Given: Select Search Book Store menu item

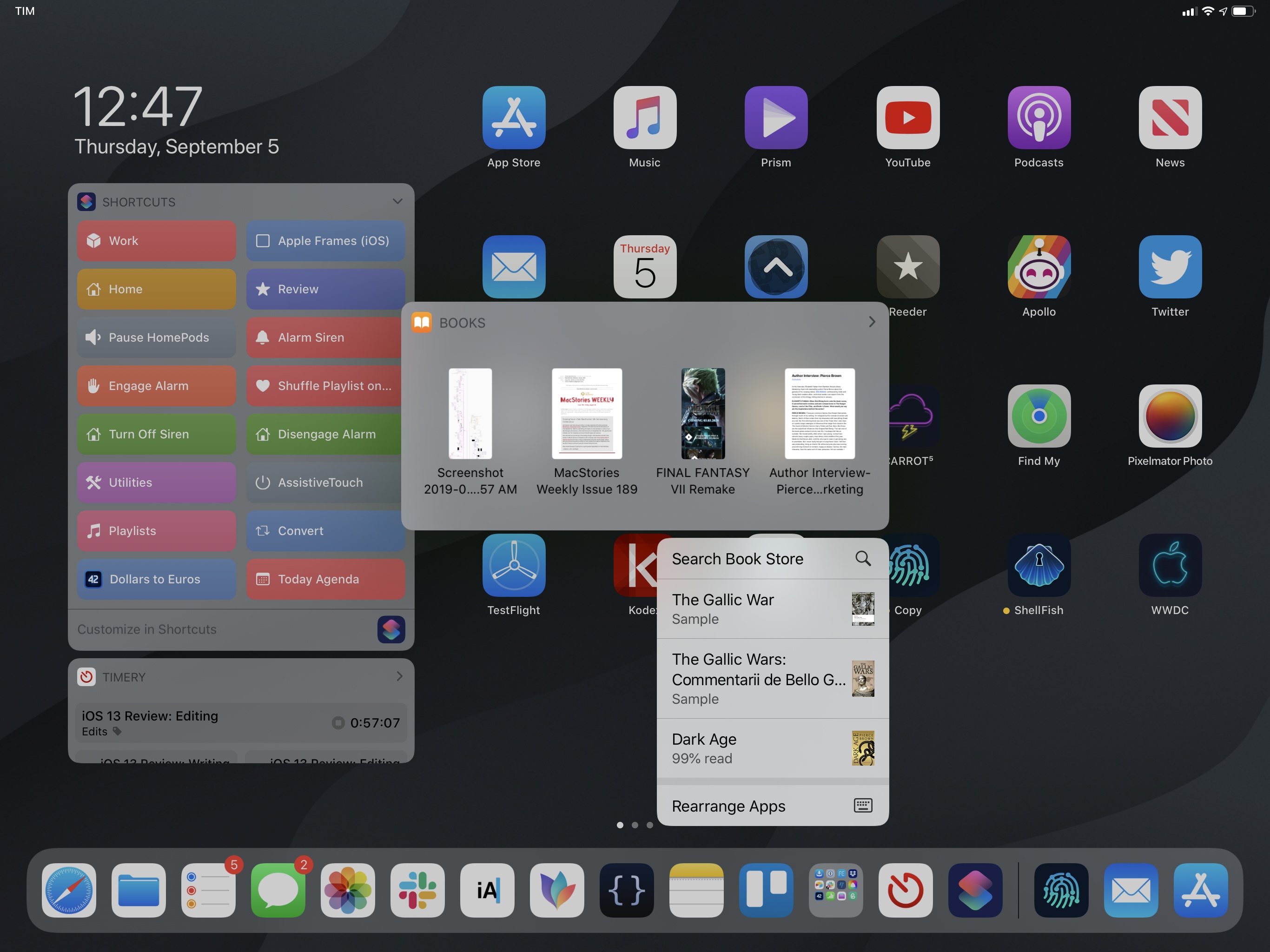Looking at the screenshot, I should tap(773, 559).
